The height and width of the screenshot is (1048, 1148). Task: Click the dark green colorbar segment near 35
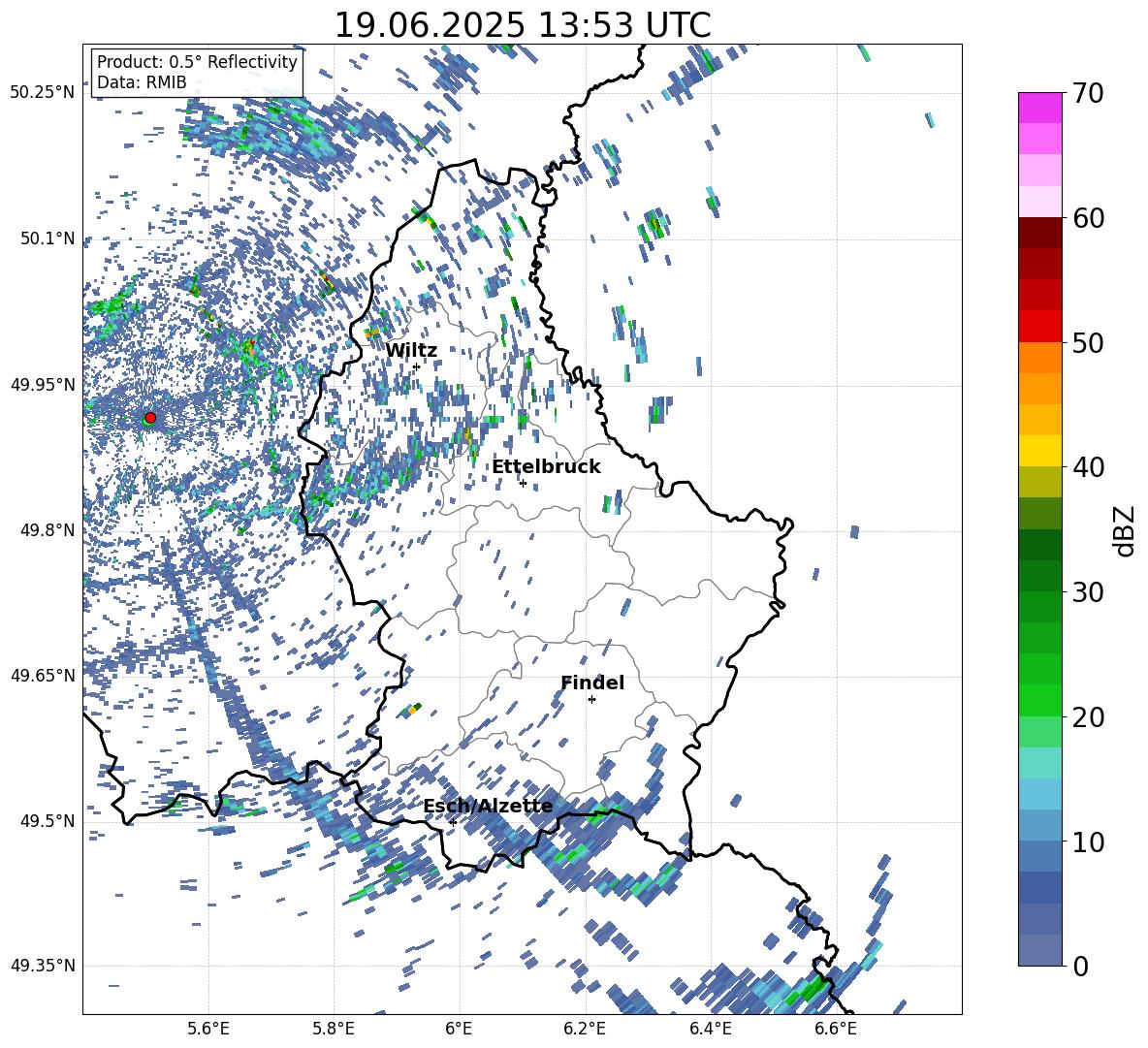pyautogui.click(x=1039, y=545)
